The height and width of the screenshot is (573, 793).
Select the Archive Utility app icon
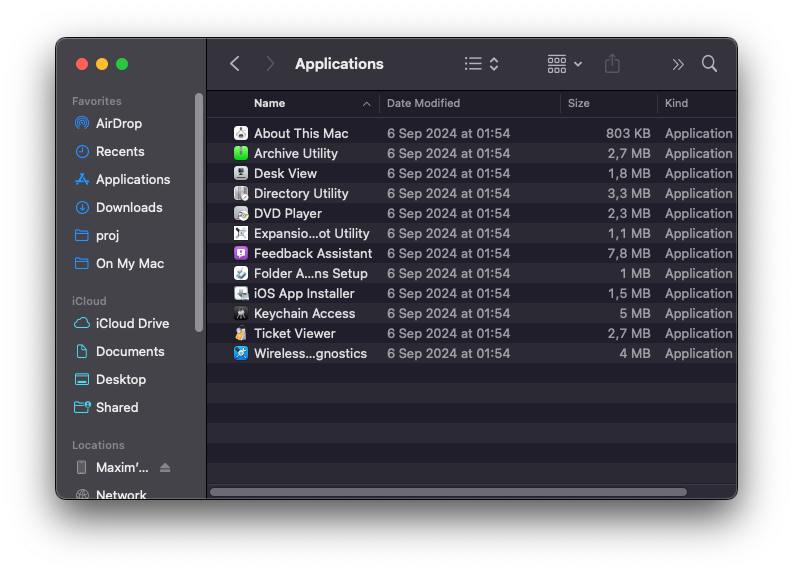tap(241, 153)
